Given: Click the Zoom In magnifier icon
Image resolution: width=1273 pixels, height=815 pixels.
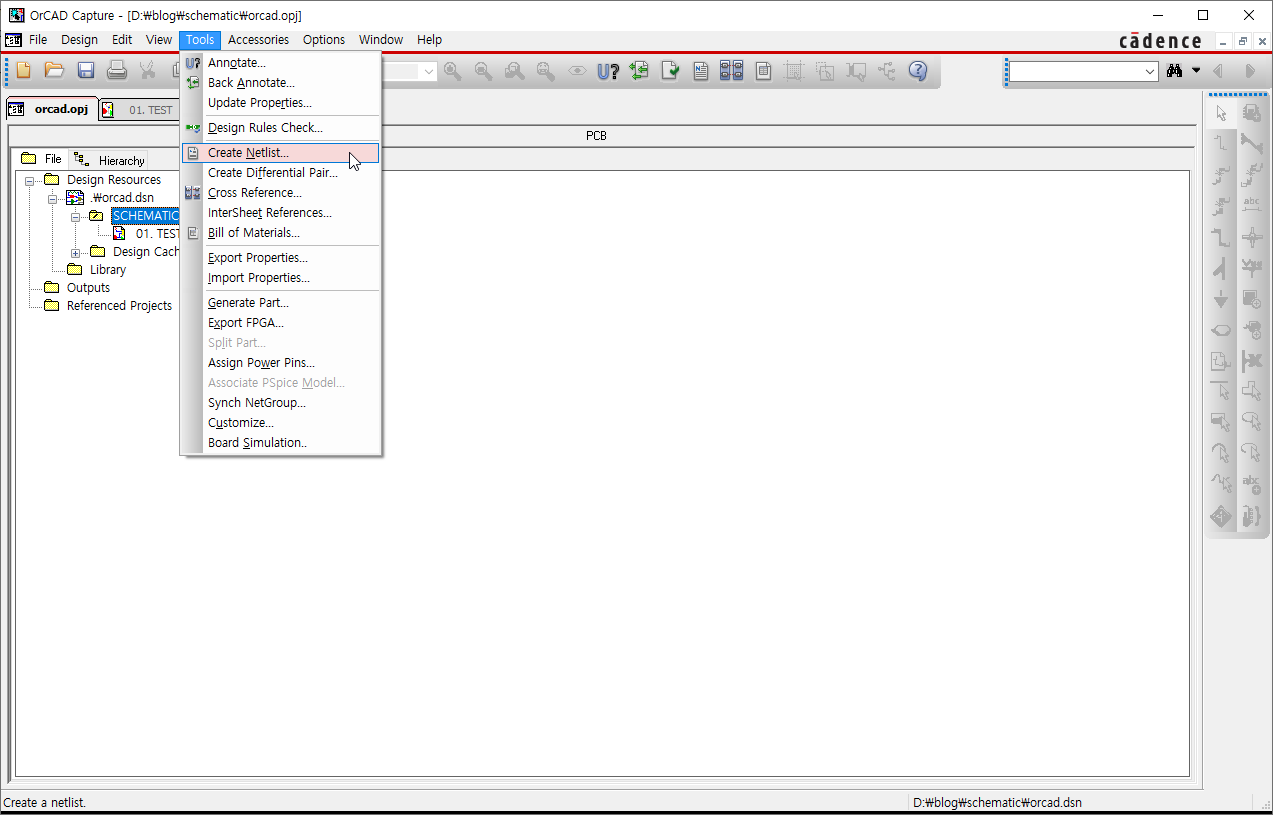Looking at the screenshot, I should [453, 71].
